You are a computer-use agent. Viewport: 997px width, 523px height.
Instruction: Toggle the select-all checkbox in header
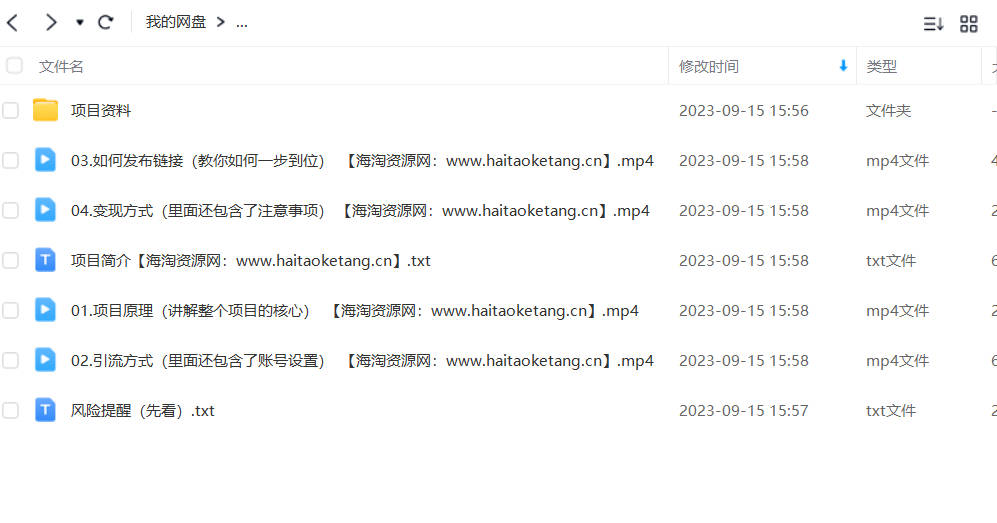click(14, 65)
